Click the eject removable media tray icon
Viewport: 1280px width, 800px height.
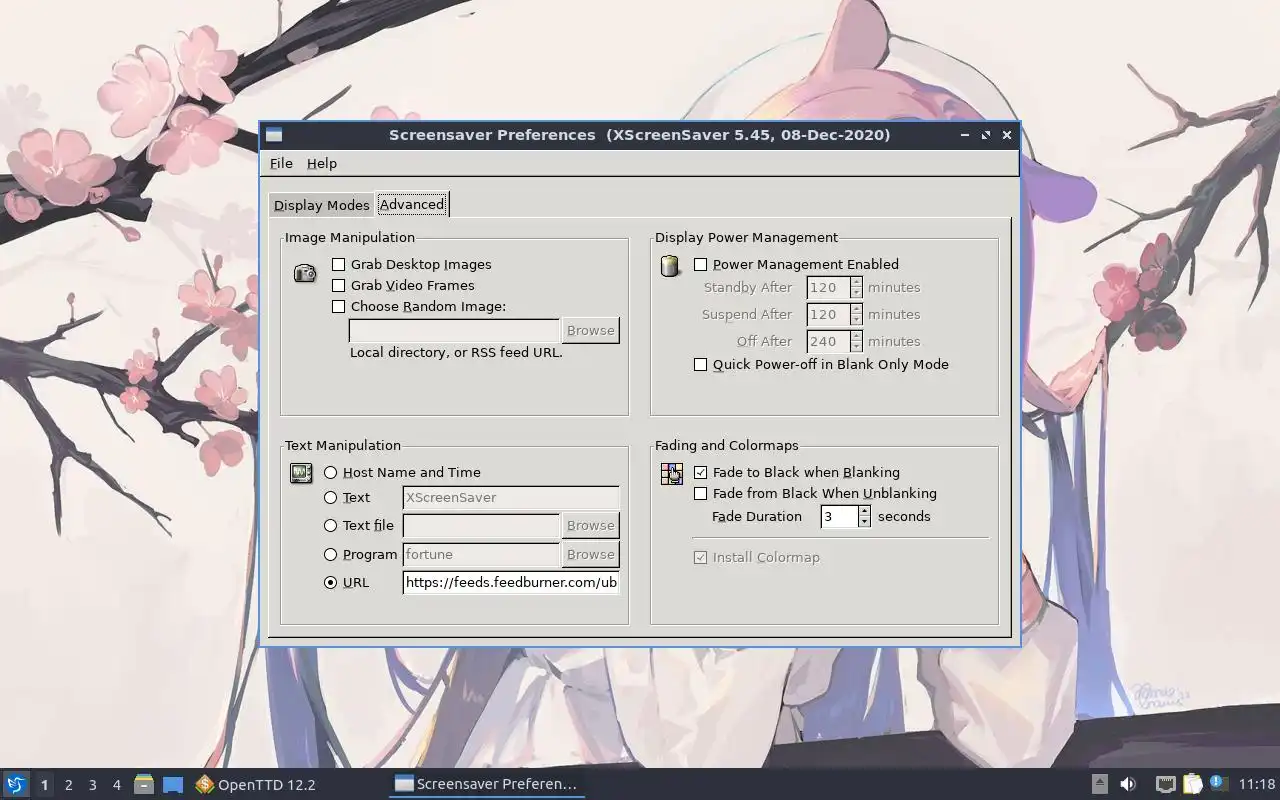pos(1099,784)
